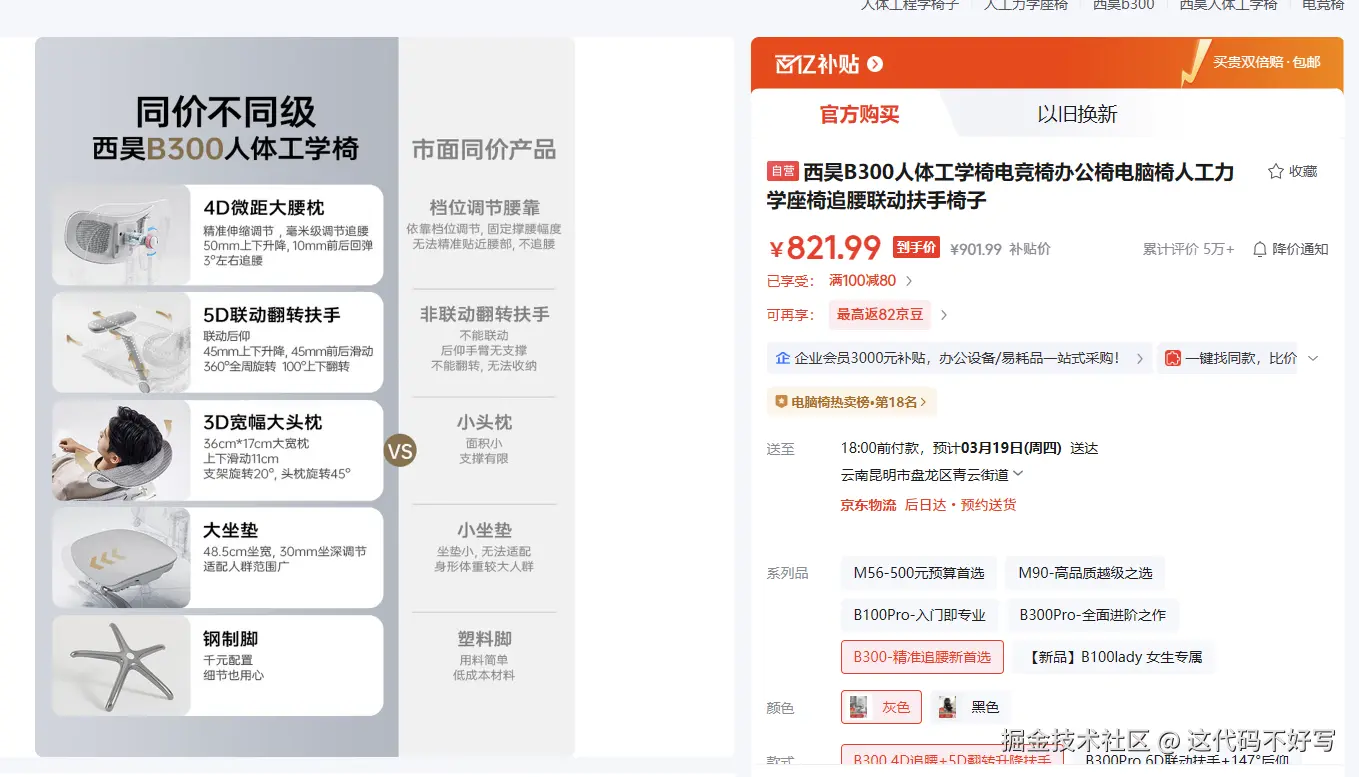Open 电竞椅 in the top navigation

point(1322,5)
